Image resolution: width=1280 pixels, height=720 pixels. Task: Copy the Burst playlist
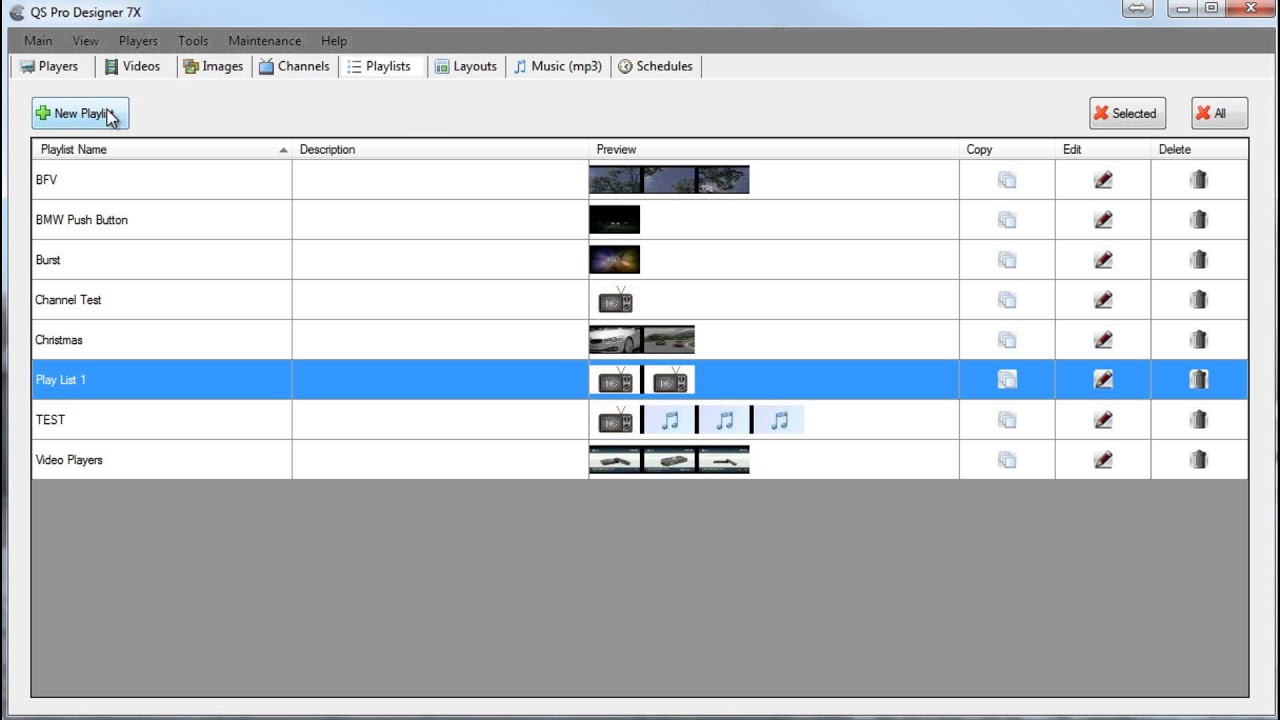[x=1007, y=260]
